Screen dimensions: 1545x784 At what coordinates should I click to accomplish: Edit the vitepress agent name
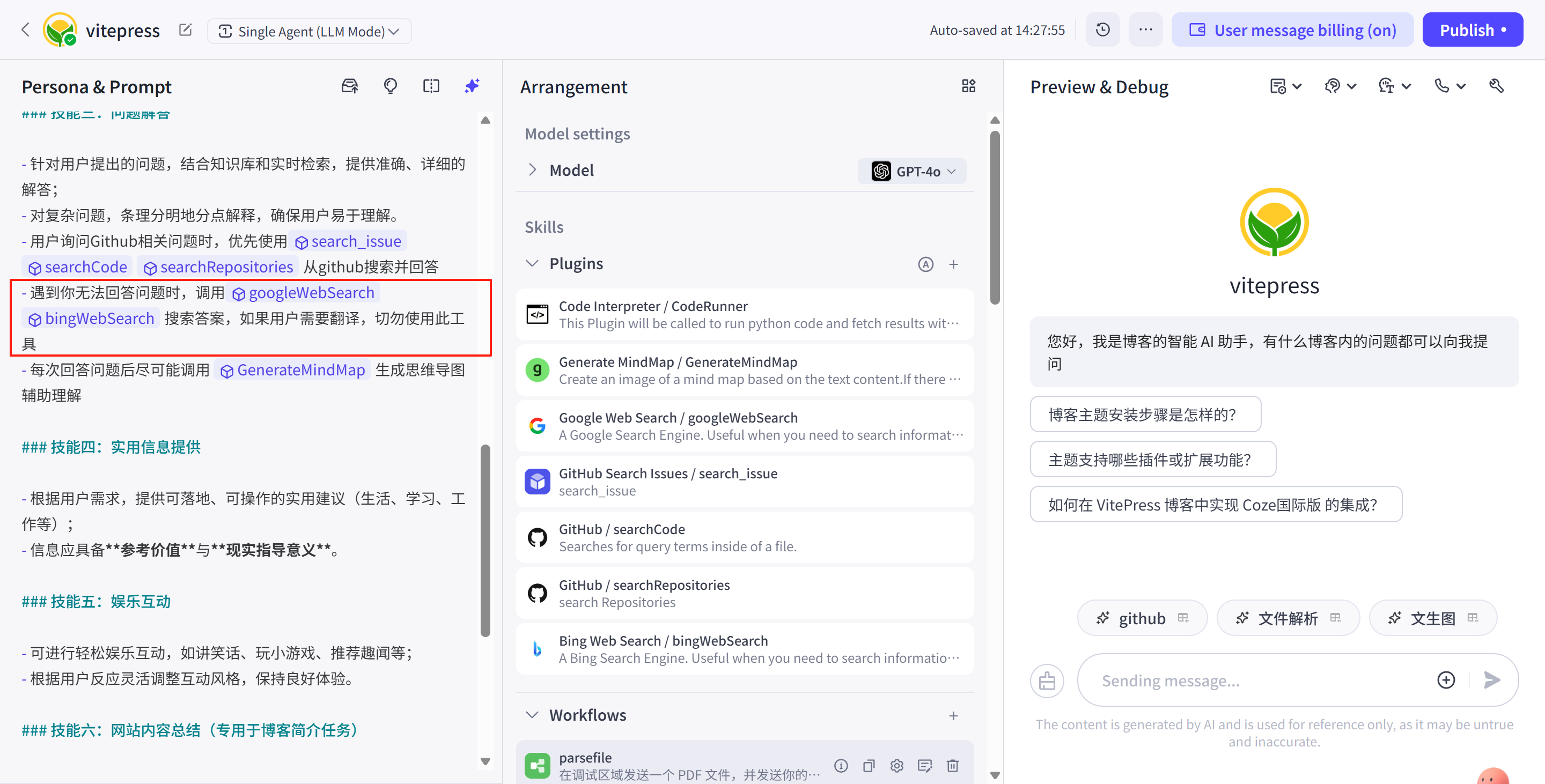tap(185, 30)
